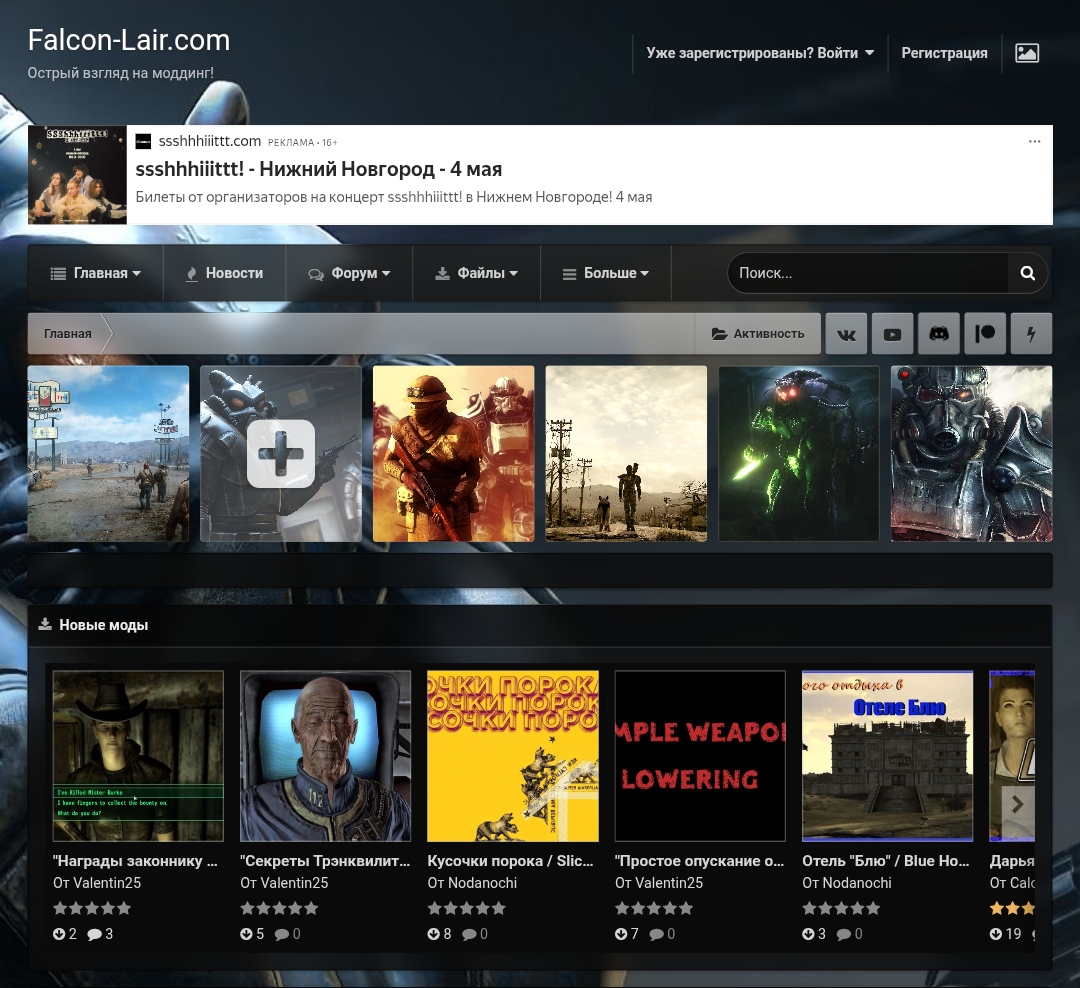Screen dimensions: 1080x988
Task: Open the Новости menu item
Action: [x=224, y=273]
